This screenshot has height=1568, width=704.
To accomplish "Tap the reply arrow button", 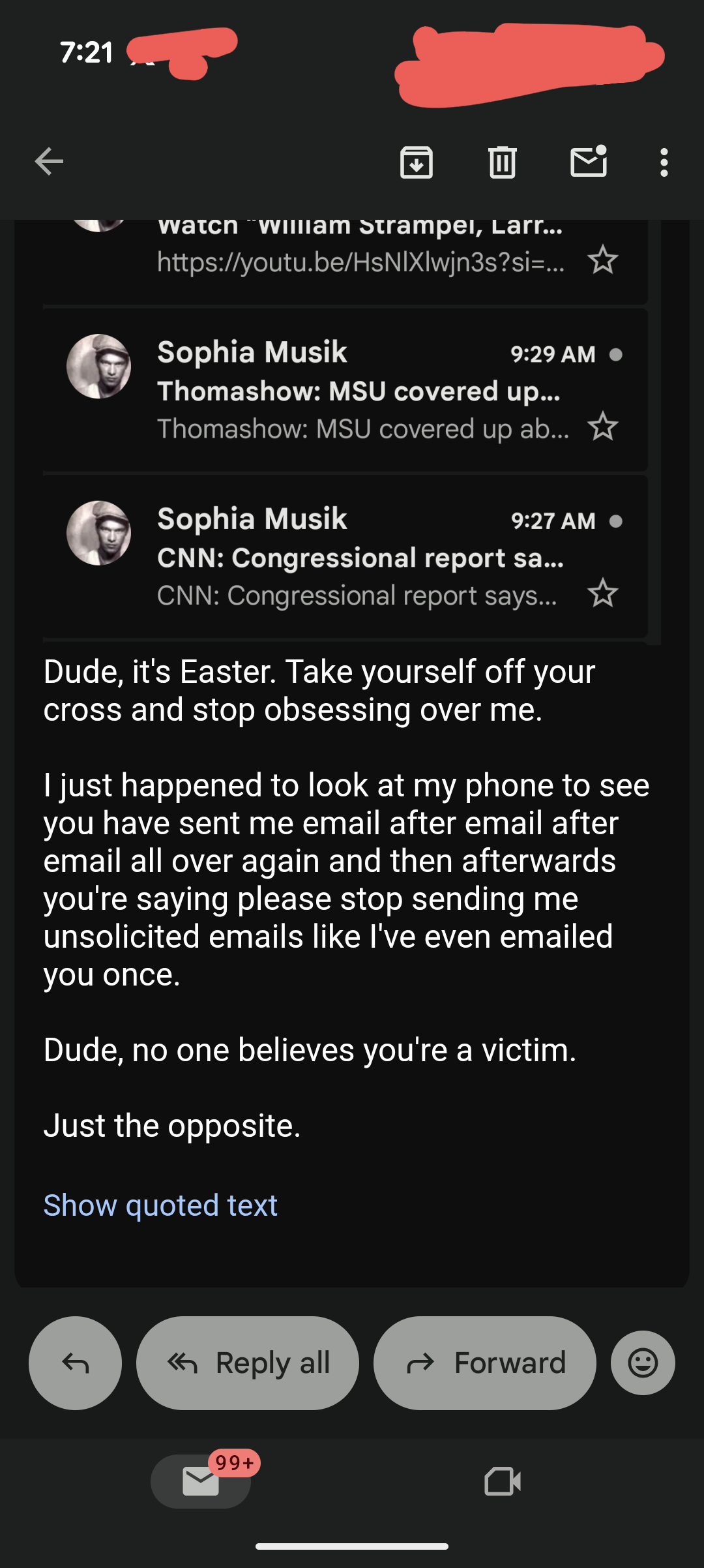I will (x=75, y=1363).
